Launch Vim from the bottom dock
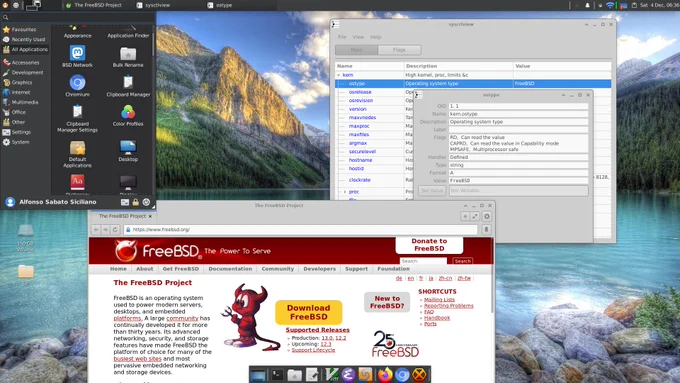Viewport: 680px width, 383px height. (331, 375)
